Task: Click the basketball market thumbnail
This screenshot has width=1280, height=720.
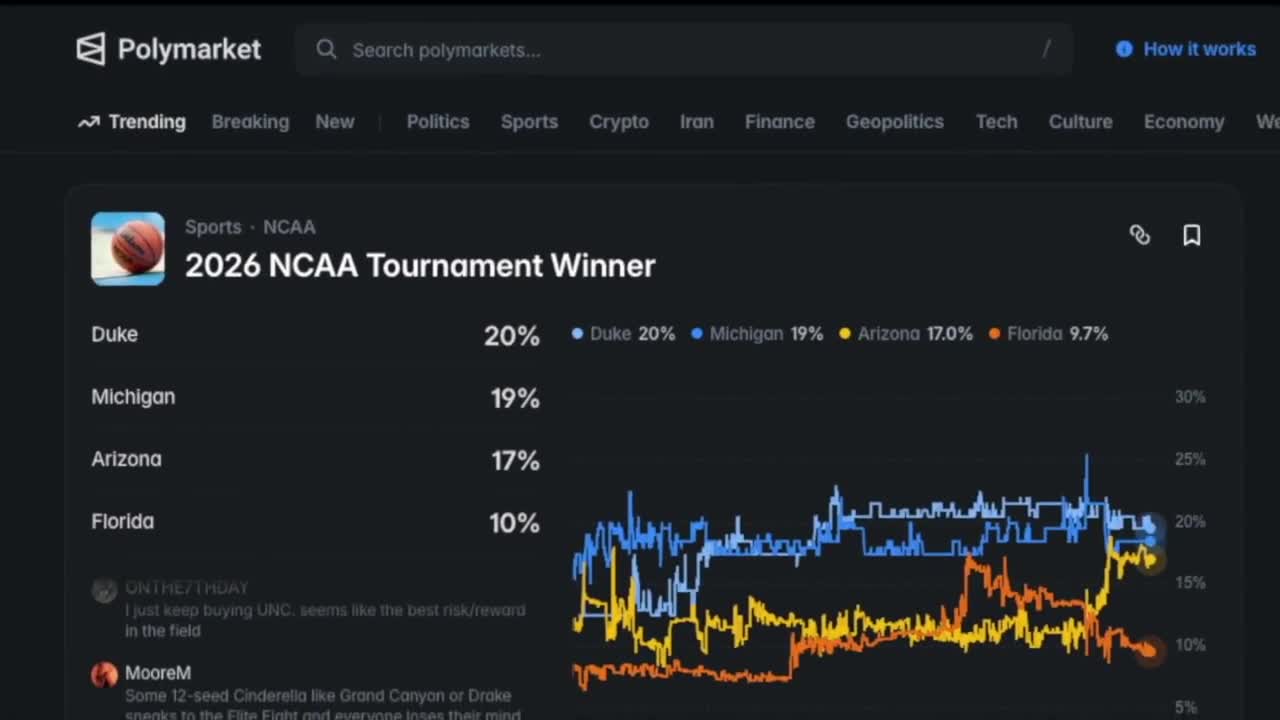Action: pos(128,248)
